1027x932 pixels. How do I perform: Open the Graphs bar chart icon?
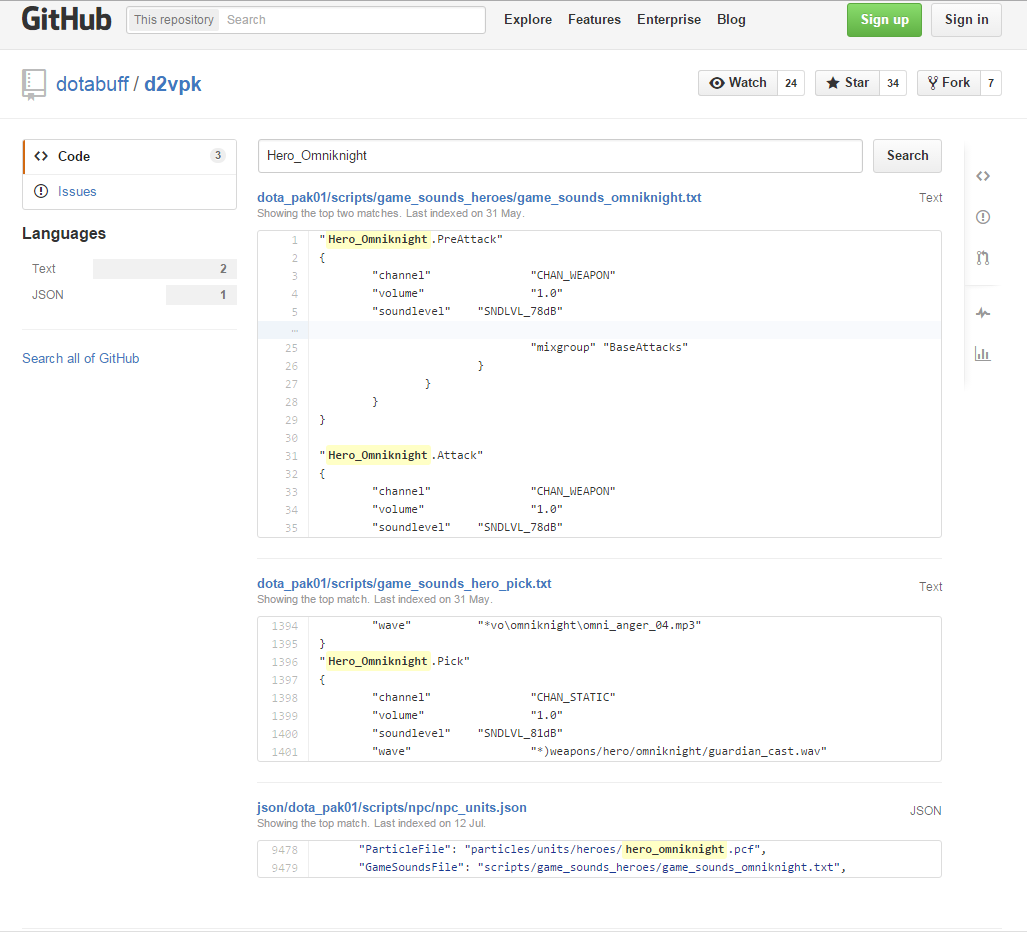point(982,353)
